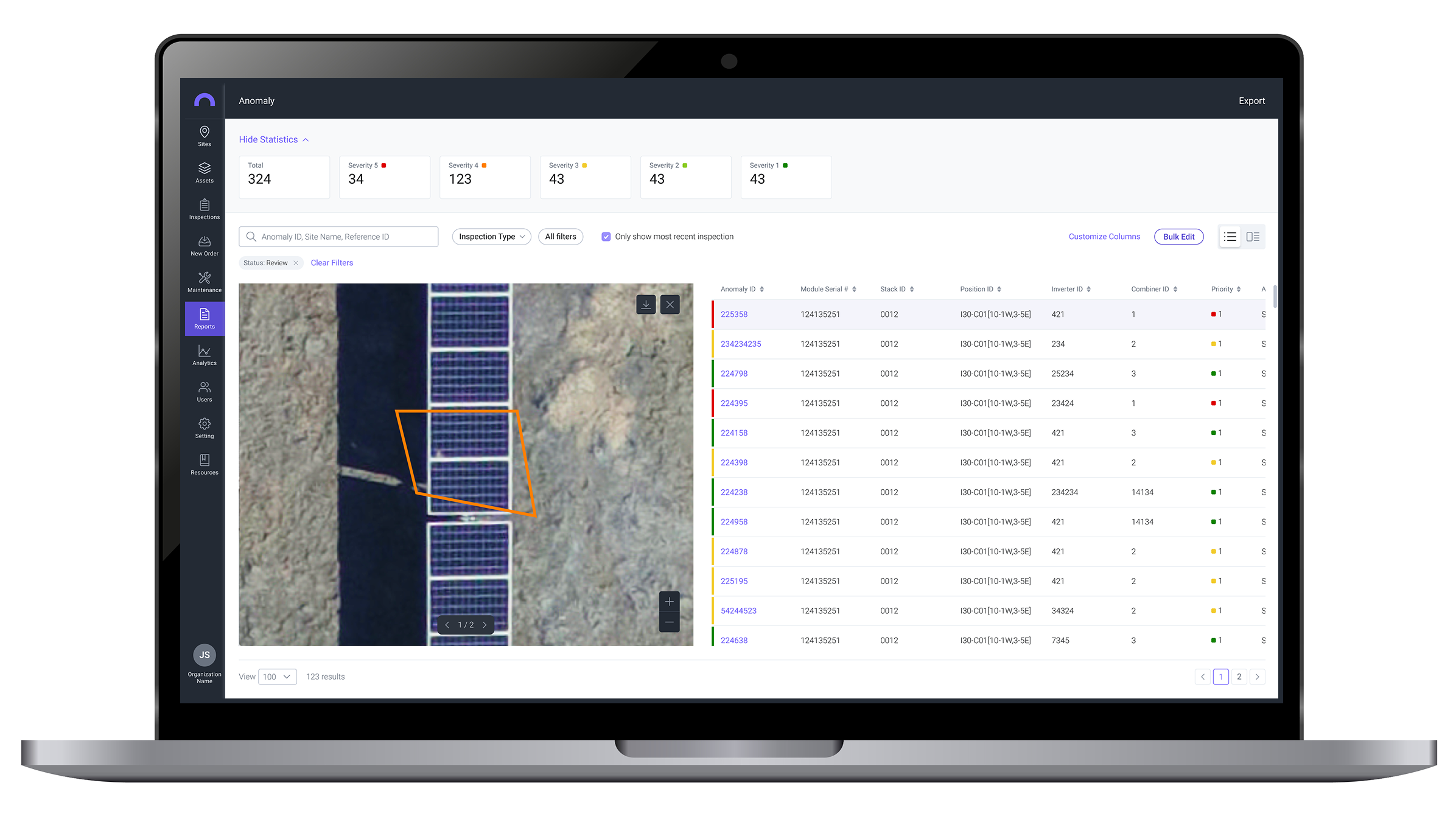Viewport: 1456px width, 825px height.
Task: Zoom out of the image with the minus button
Action: [x=669, y=622]
